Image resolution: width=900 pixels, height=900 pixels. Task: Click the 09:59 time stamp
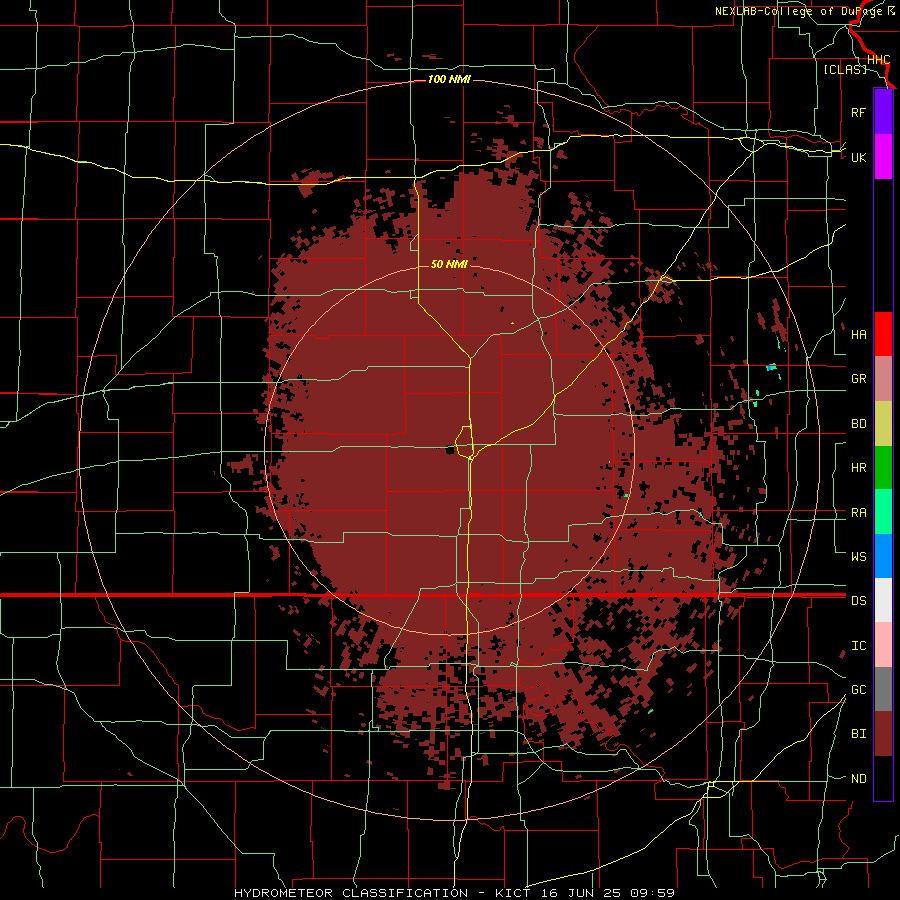click(651, 893)
